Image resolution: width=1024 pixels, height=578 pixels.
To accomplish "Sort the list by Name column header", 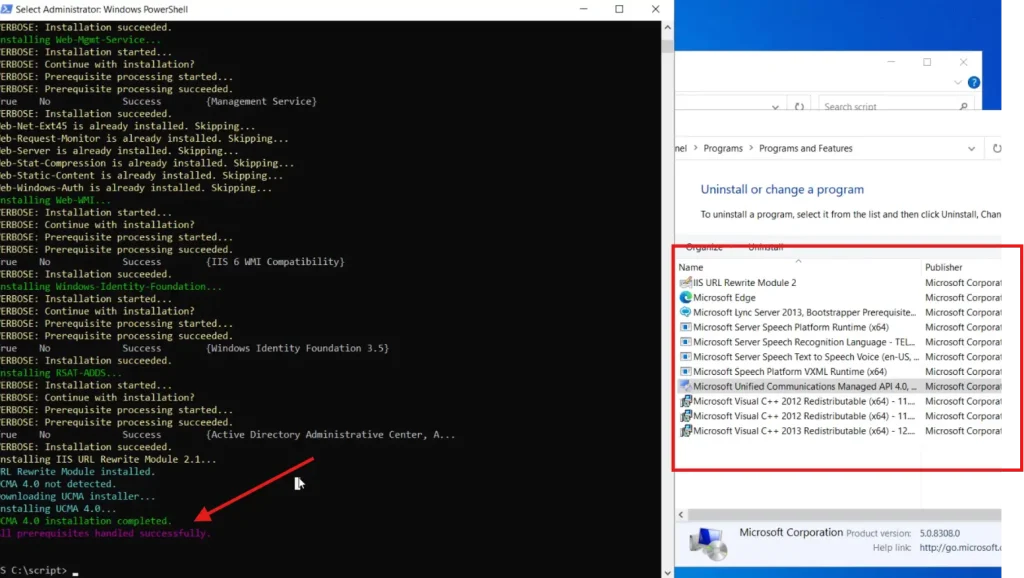I will (691, 267).
